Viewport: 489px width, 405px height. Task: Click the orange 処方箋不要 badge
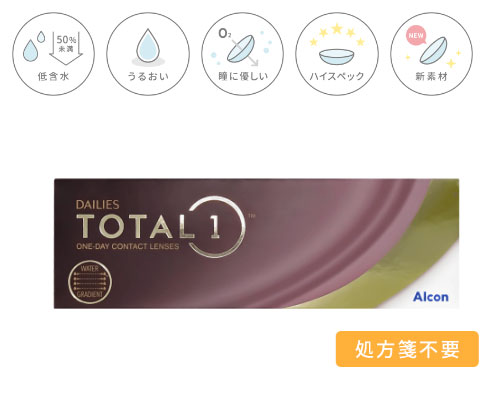tap(407, 349)
